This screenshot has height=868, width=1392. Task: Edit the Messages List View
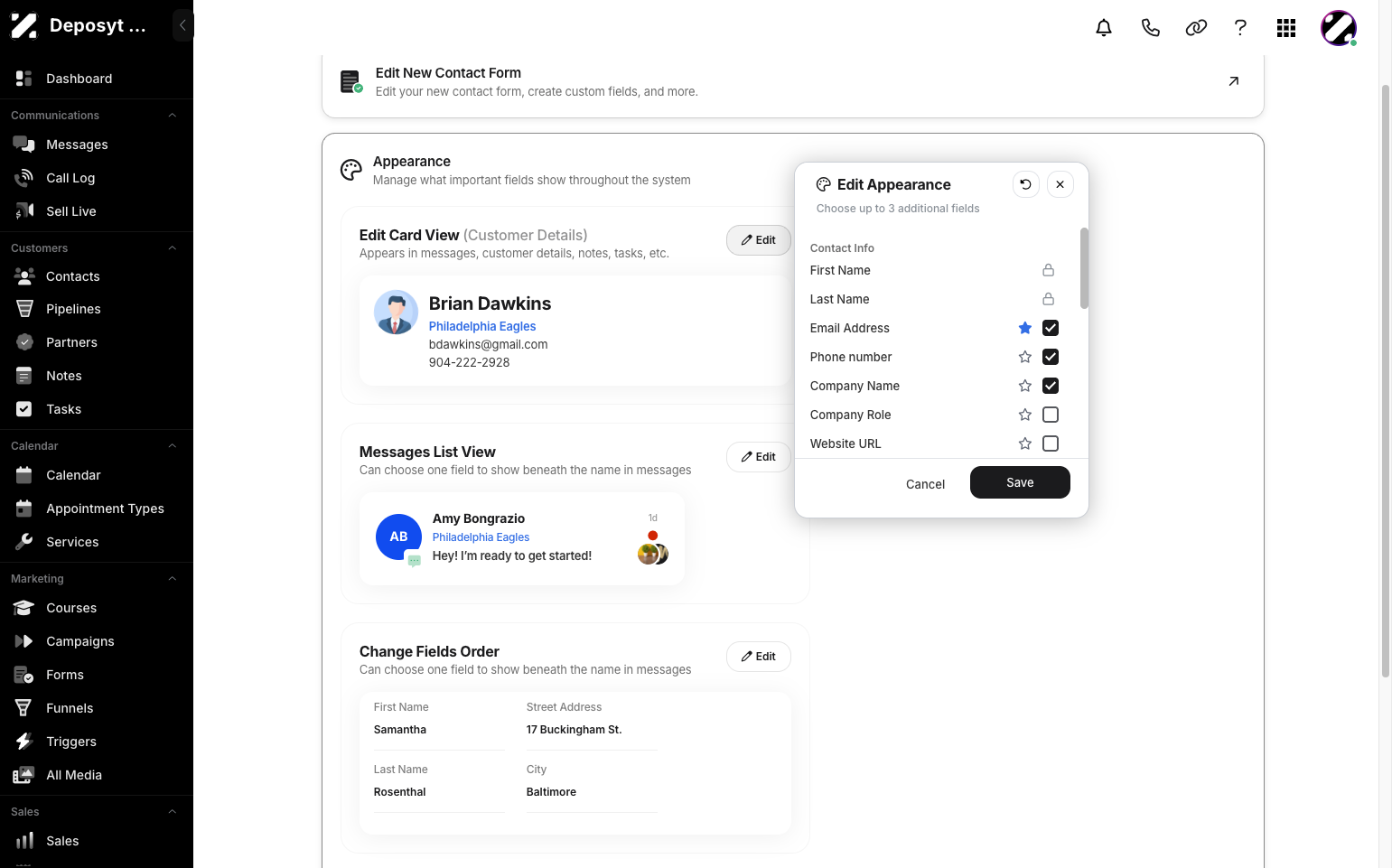(x=759, y=457)
